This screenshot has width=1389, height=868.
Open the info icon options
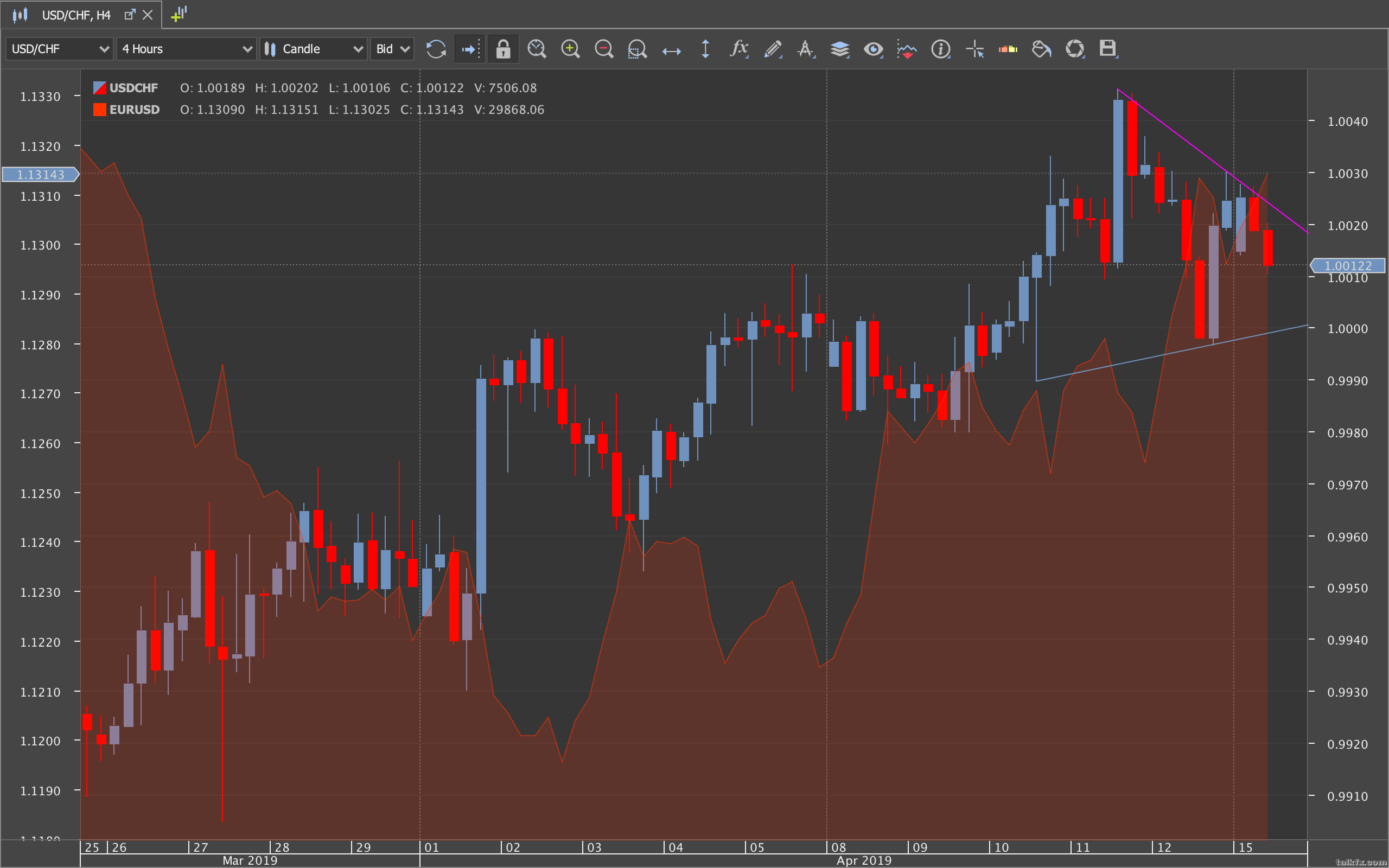click(x=941, y=49)
